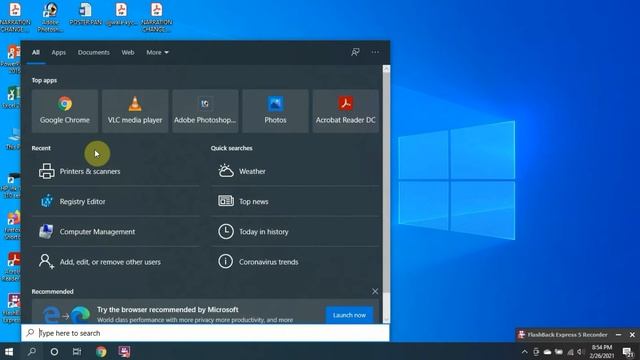Dismiss the Recommended section
This screenshot has height=360, width=640.
click(x=375, y=291)
